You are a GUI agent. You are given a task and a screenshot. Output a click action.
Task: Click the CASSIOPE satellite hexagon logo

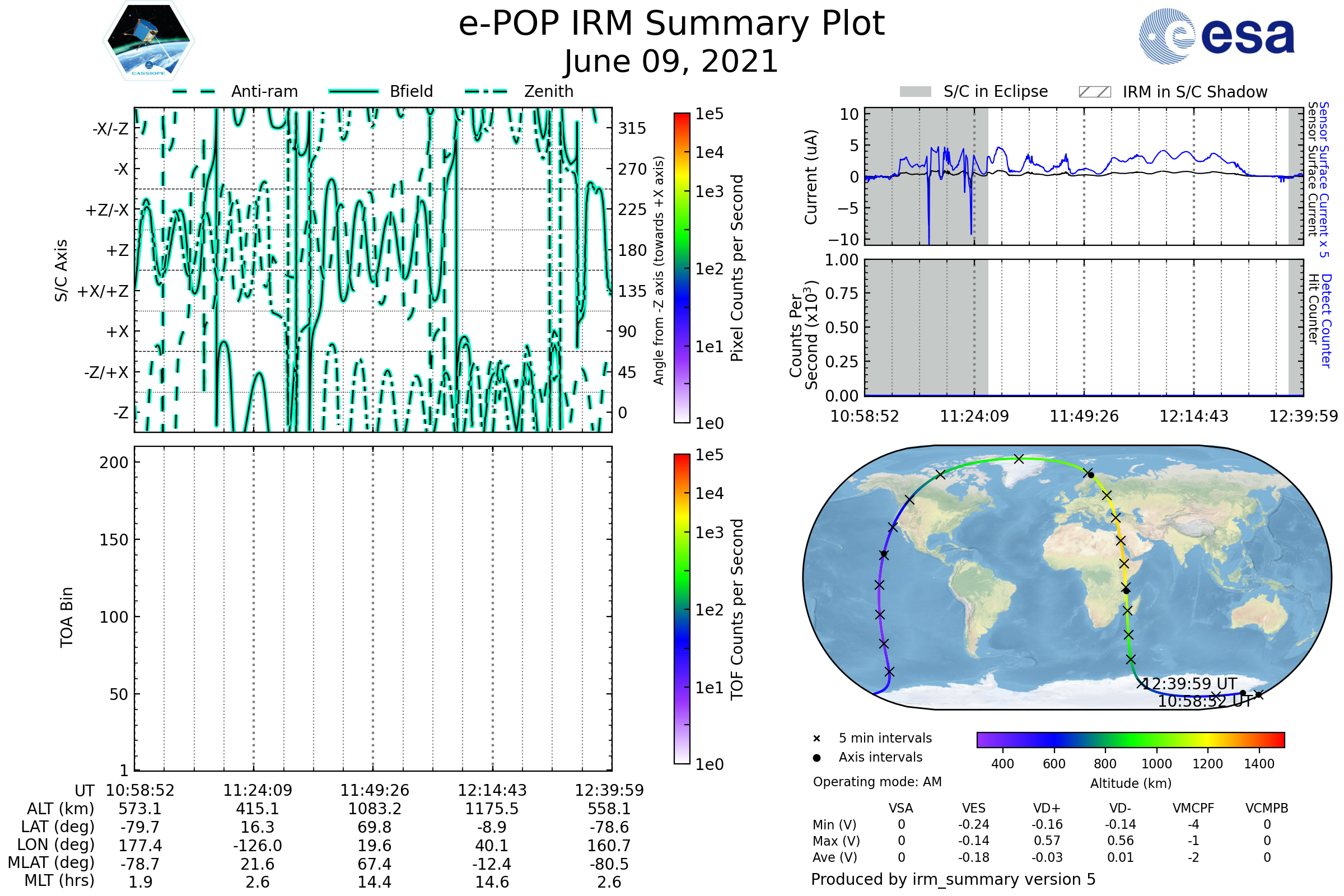coord(148,41)
